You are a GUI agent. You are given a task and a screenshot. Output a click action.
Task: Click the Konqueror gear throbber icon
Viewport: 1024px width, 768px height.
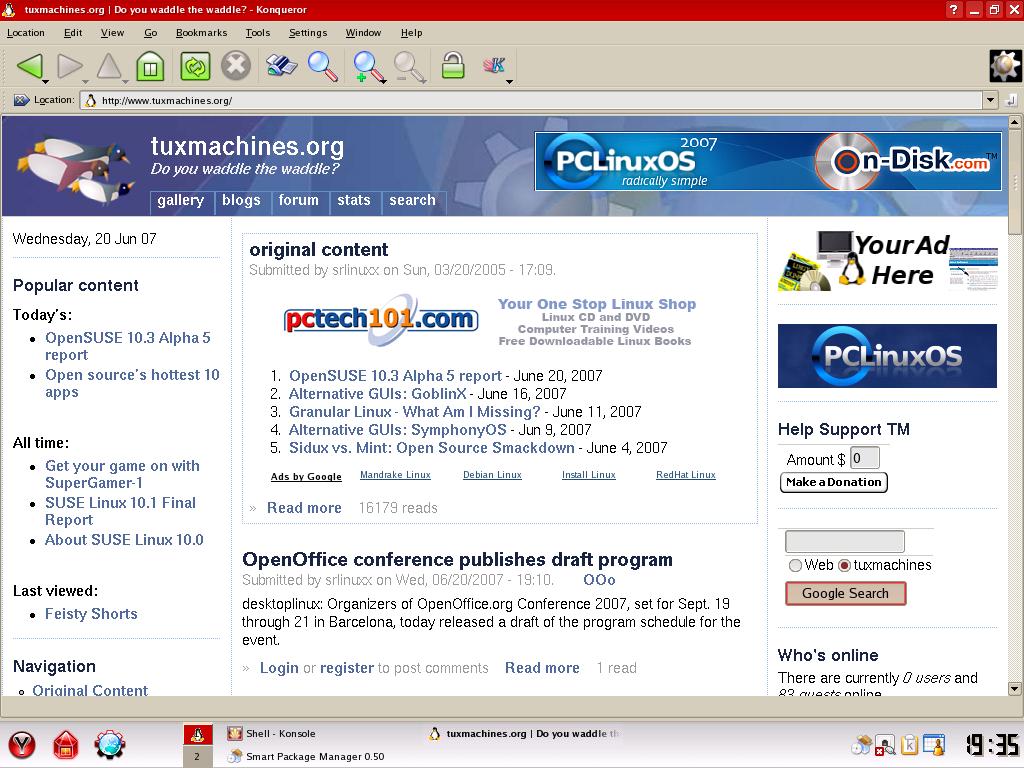pos(1004,65)
